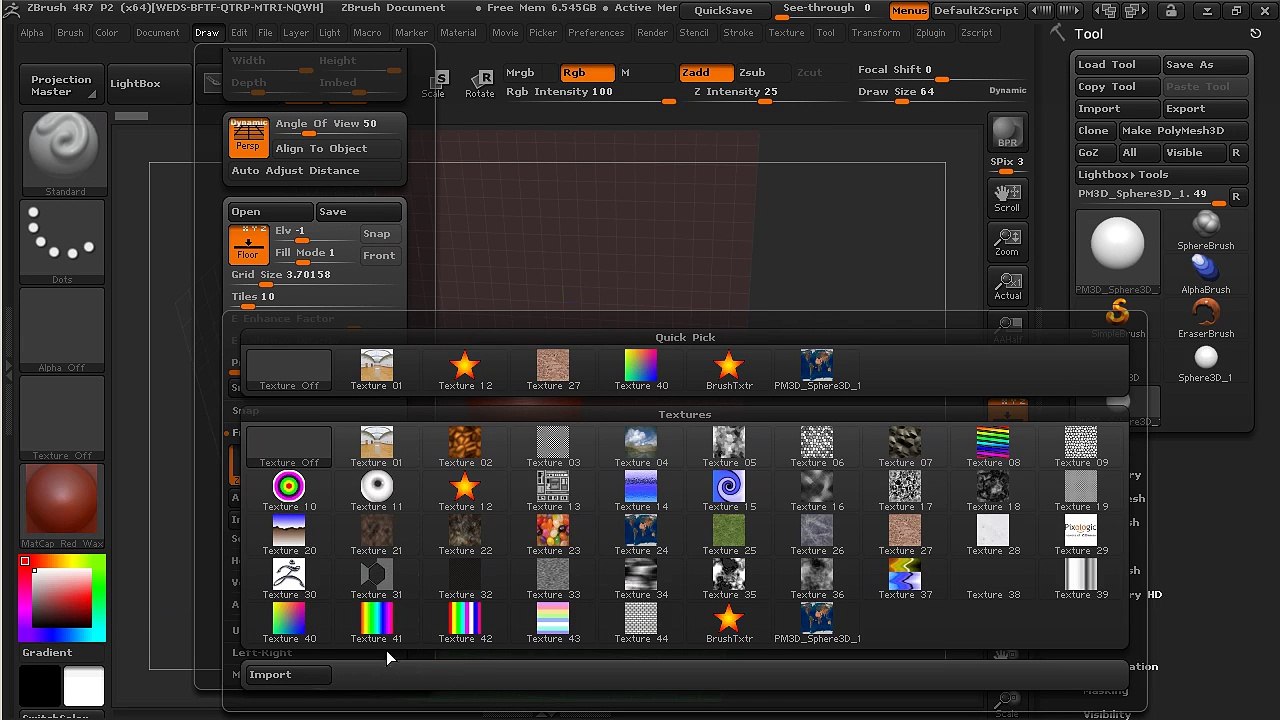Viewport: 1280px width, 720px height.
Task: Open the Stroke menu
Action: pyautogui.click(x=738, y=33)
